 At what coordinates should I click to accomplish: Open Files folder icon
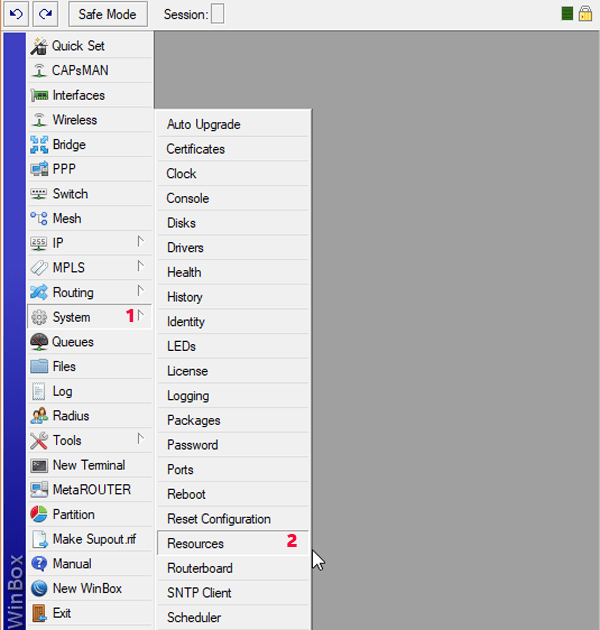point(39,366)
